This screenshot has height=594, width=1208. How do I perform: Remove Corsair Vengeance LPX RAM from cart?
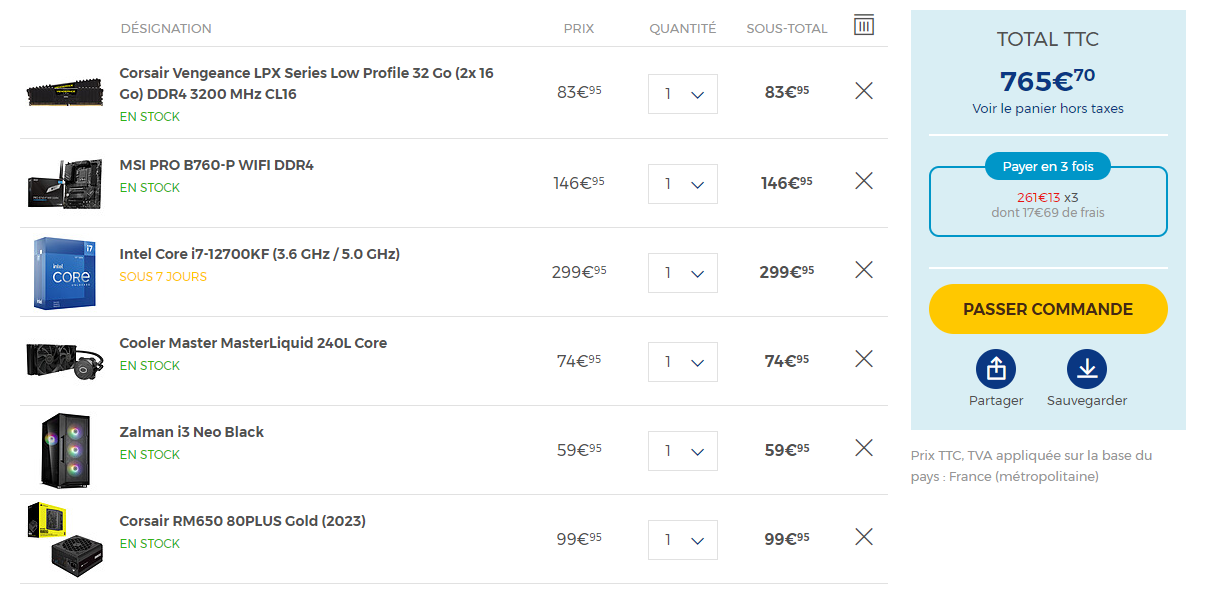click(864, 91)
